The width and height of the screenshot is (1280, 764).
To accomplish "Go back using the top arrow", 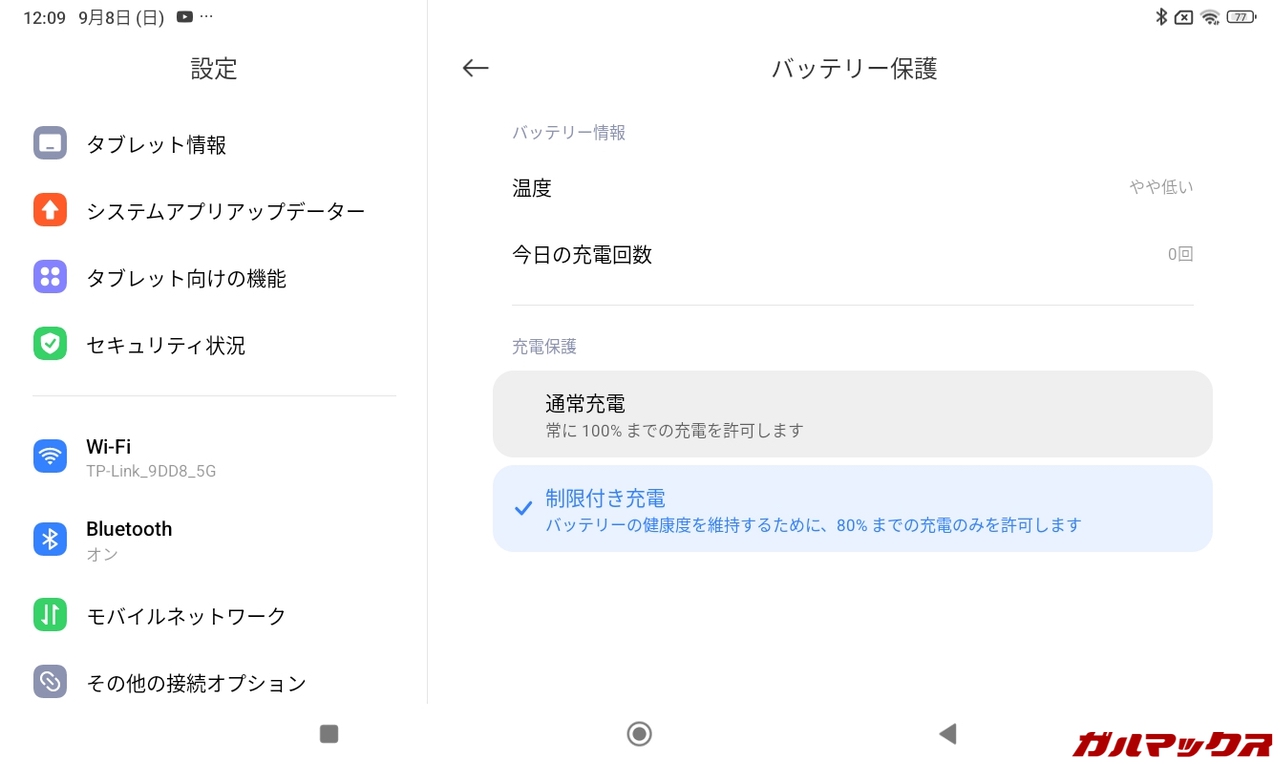I will 475,68.
